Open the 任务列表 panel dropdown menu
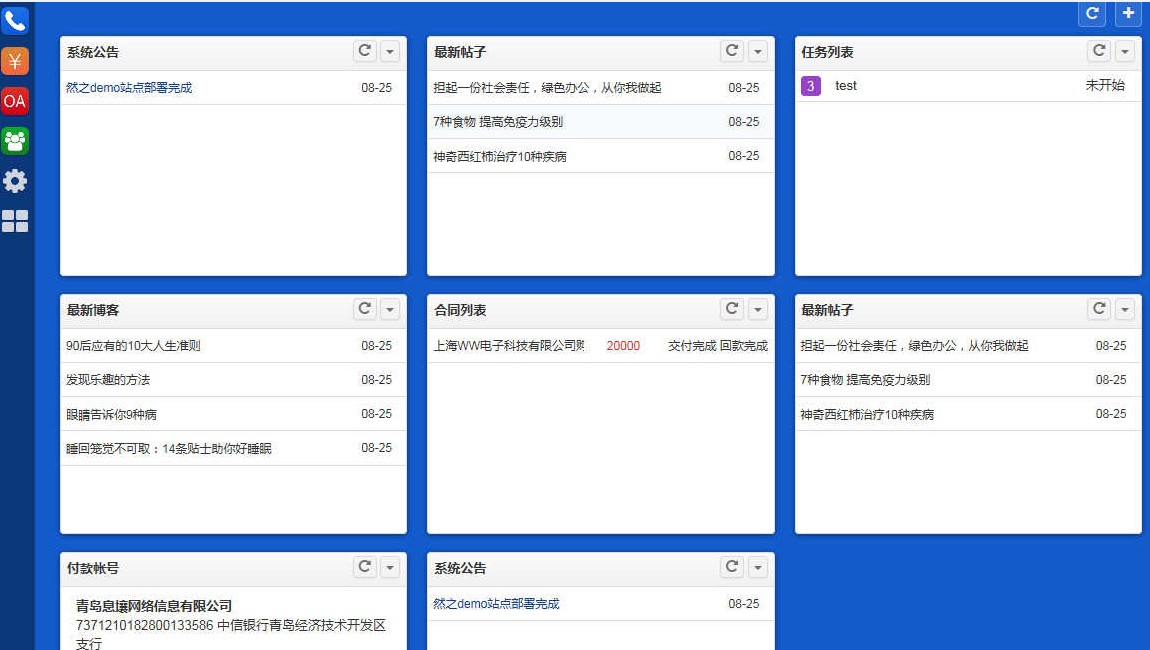This screenshot has height=650, width=1150. tap(1126, 51)
